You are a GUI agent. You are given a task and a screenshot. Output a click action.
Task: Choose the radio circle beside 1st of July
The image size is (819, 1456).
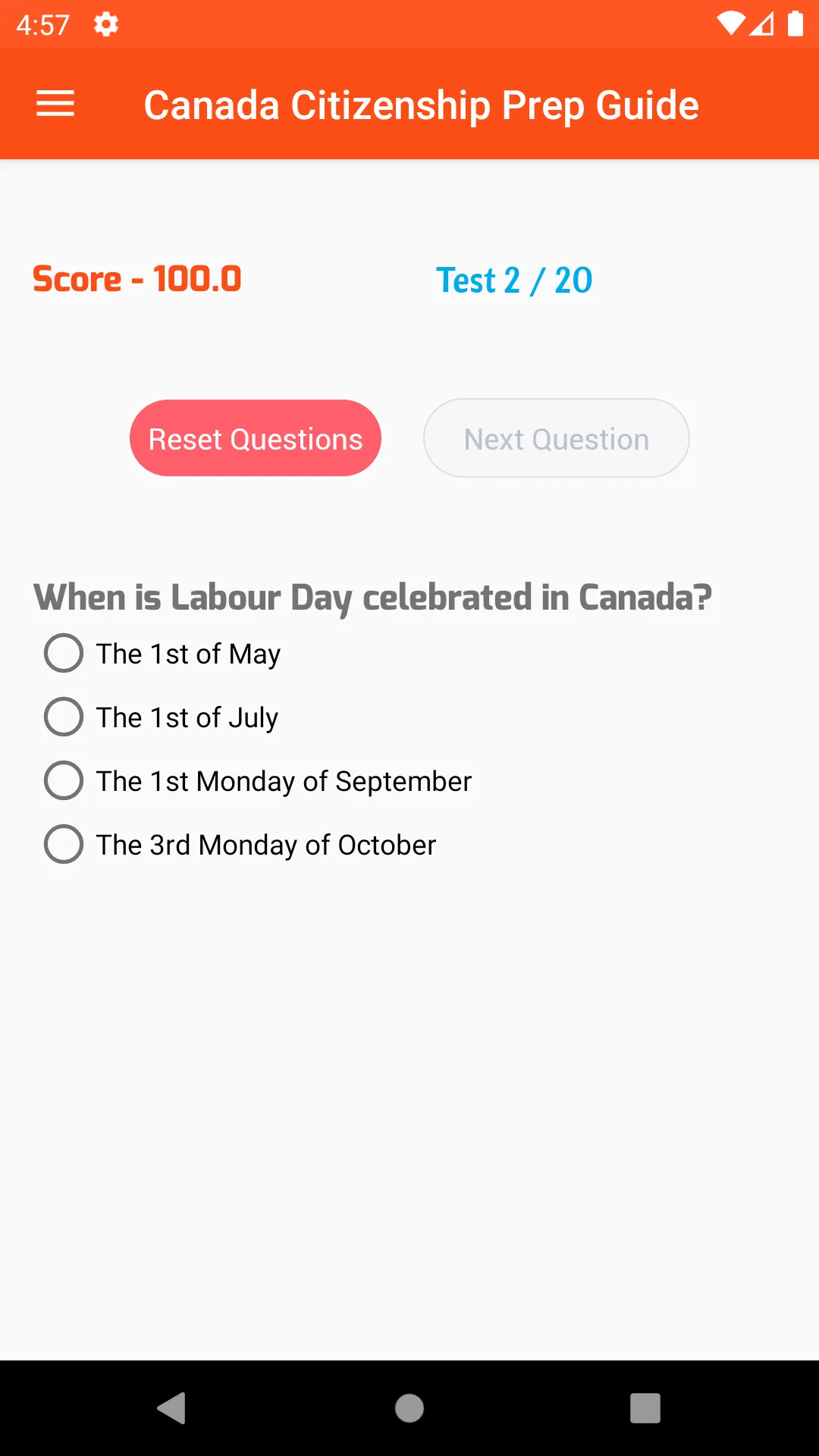[64, 717]
